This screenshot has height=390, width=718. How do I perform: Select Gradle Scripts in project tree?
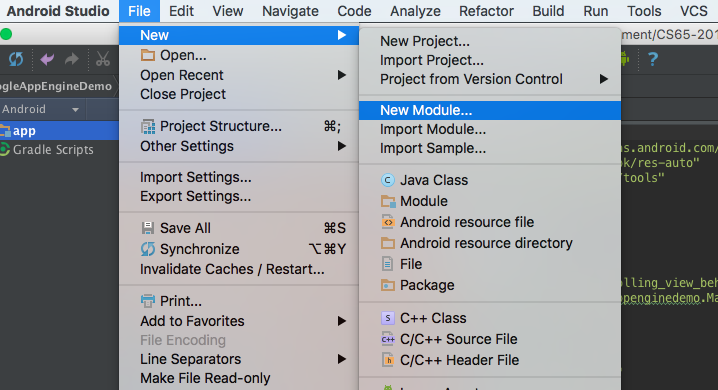[x=53, y=150]
